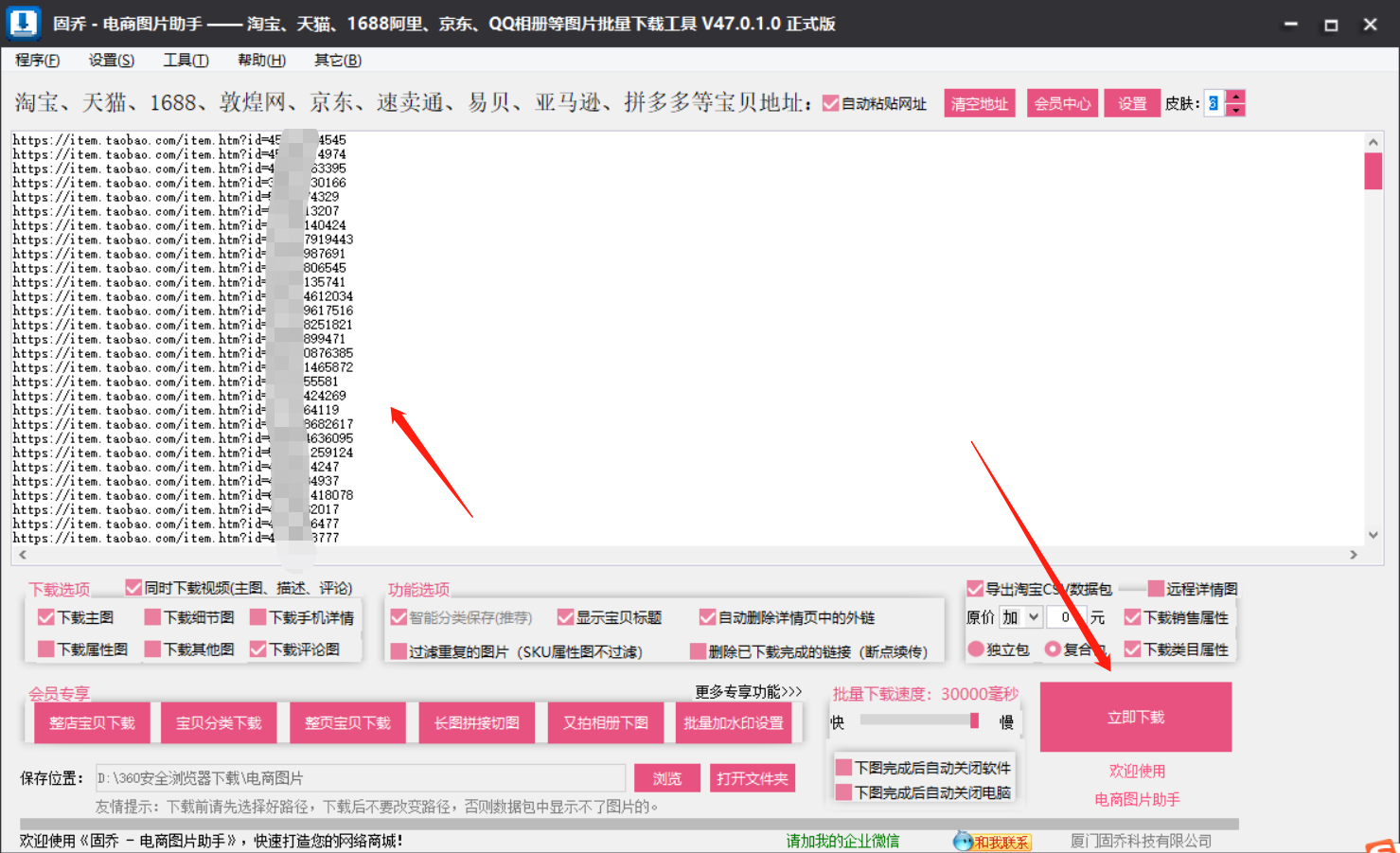
Task: Increase skin number with up arrow
Action: [1235, 97]
